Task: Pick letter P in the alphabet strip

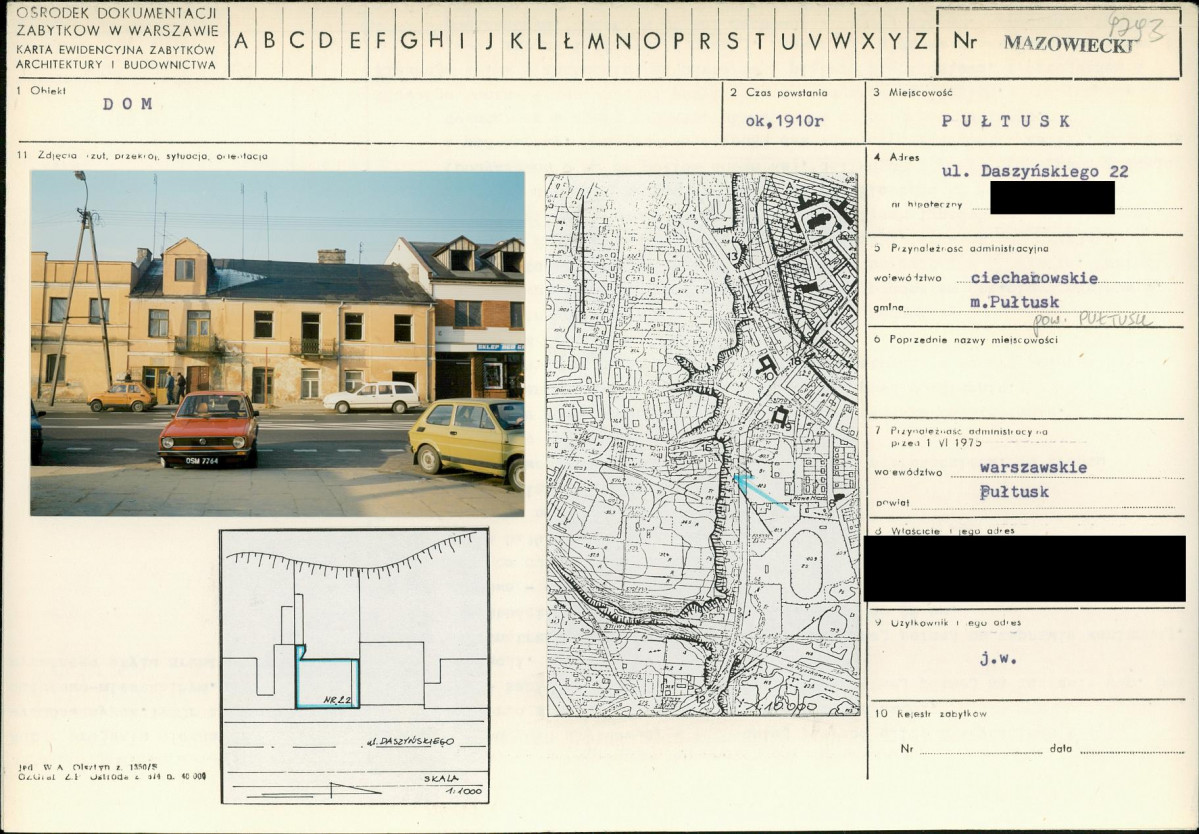Action: coord(679,41)
